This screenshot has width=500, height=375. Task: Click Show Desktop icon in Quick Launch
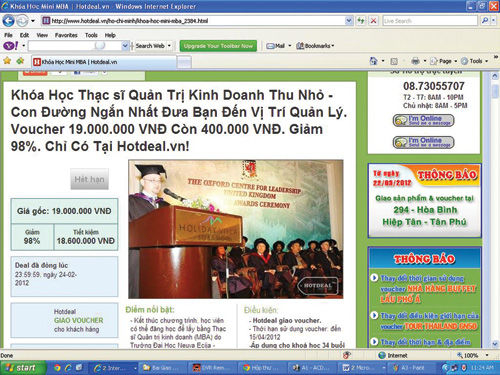[79, 368]
